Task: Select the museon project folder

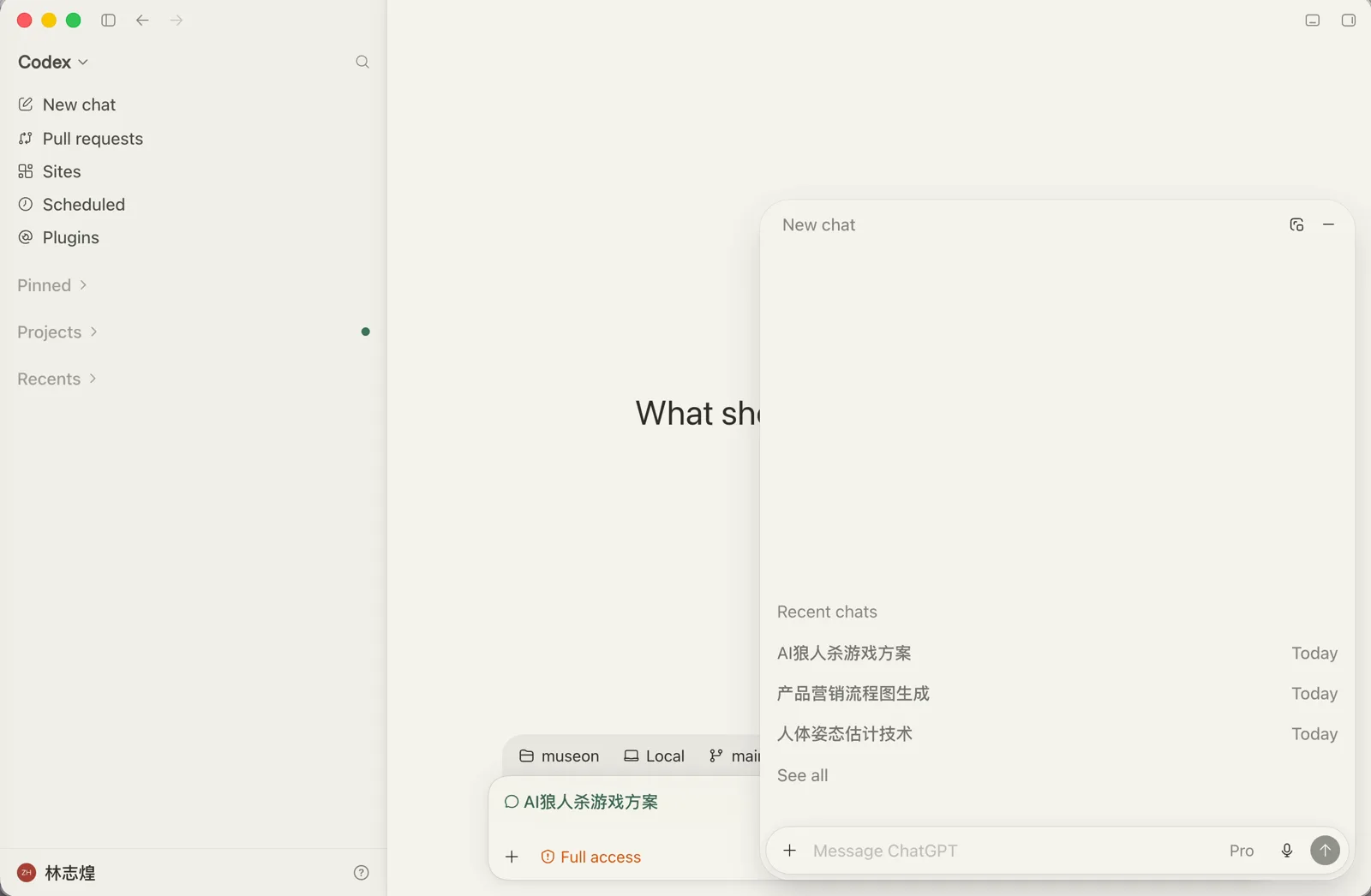Action: click(x=560, y=756)
